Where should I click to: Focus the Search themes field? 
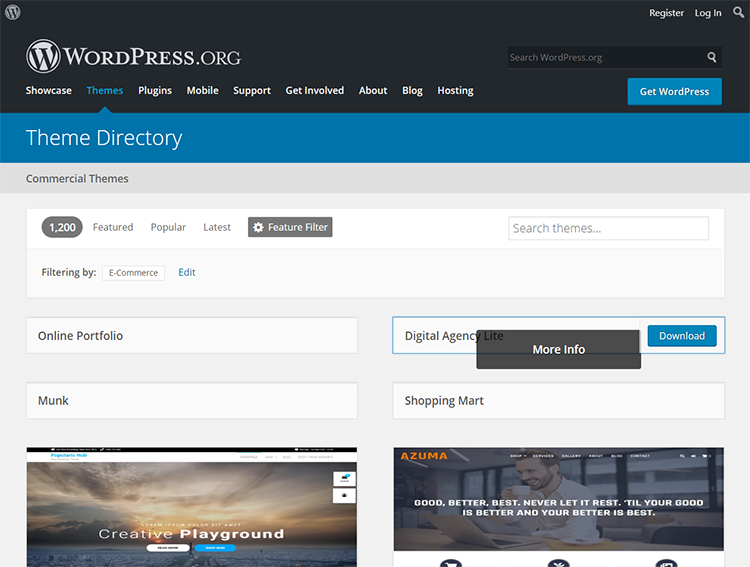[x=608, y=228]
